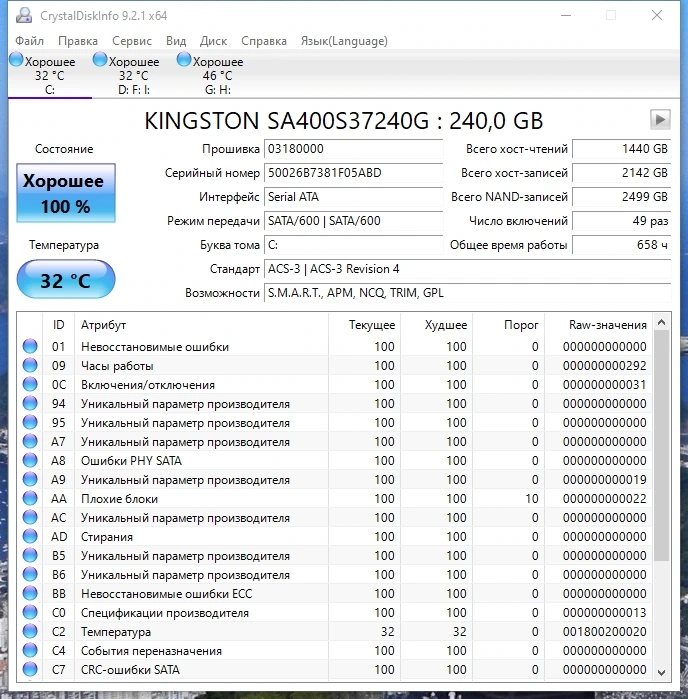Click the serial number field 50026B7381F05ABD
This screenshot has height=699, width=688.
[x=354, y=173]
